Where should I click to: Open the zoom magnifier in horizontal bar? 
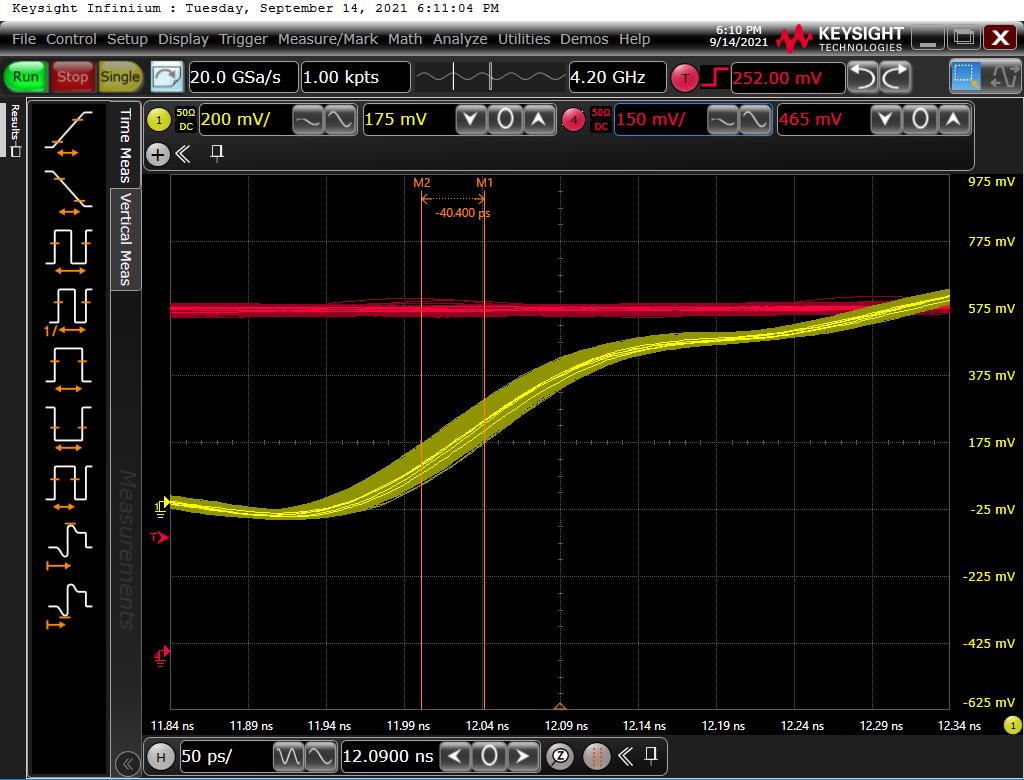click(x=561, y=756)
